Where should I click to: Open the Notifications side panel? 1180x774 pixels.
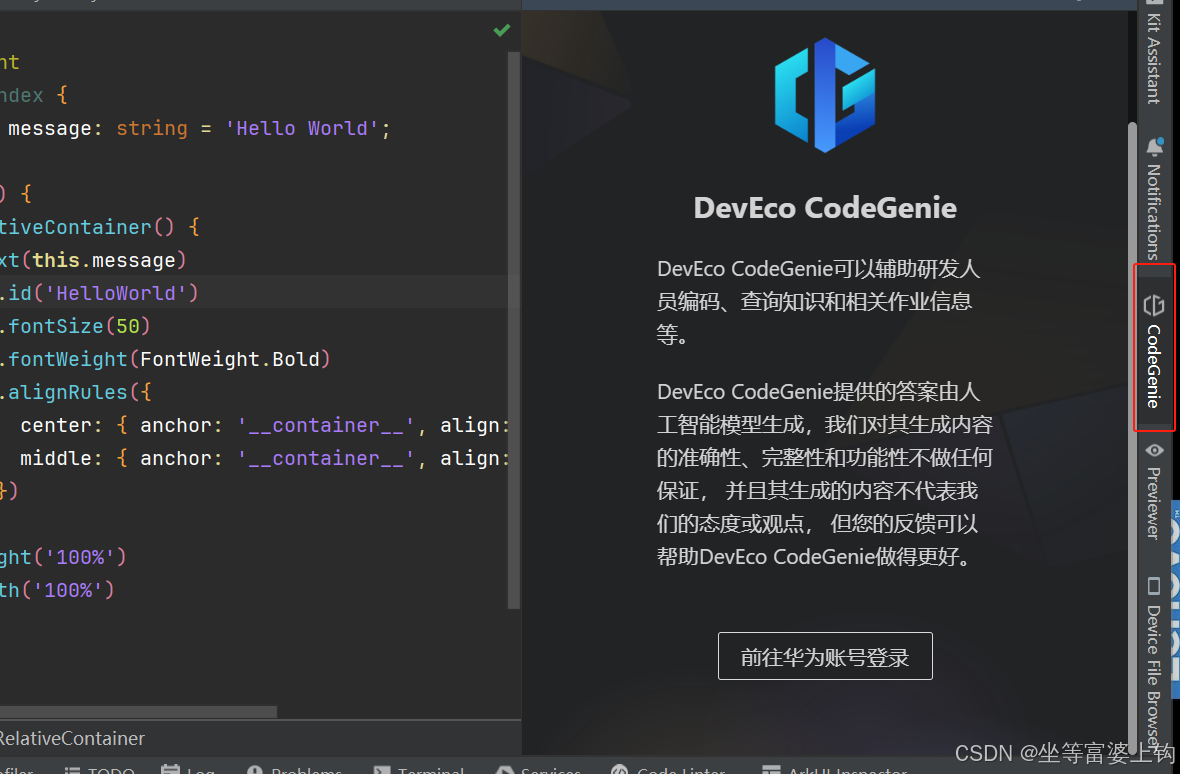(1154, 199)
